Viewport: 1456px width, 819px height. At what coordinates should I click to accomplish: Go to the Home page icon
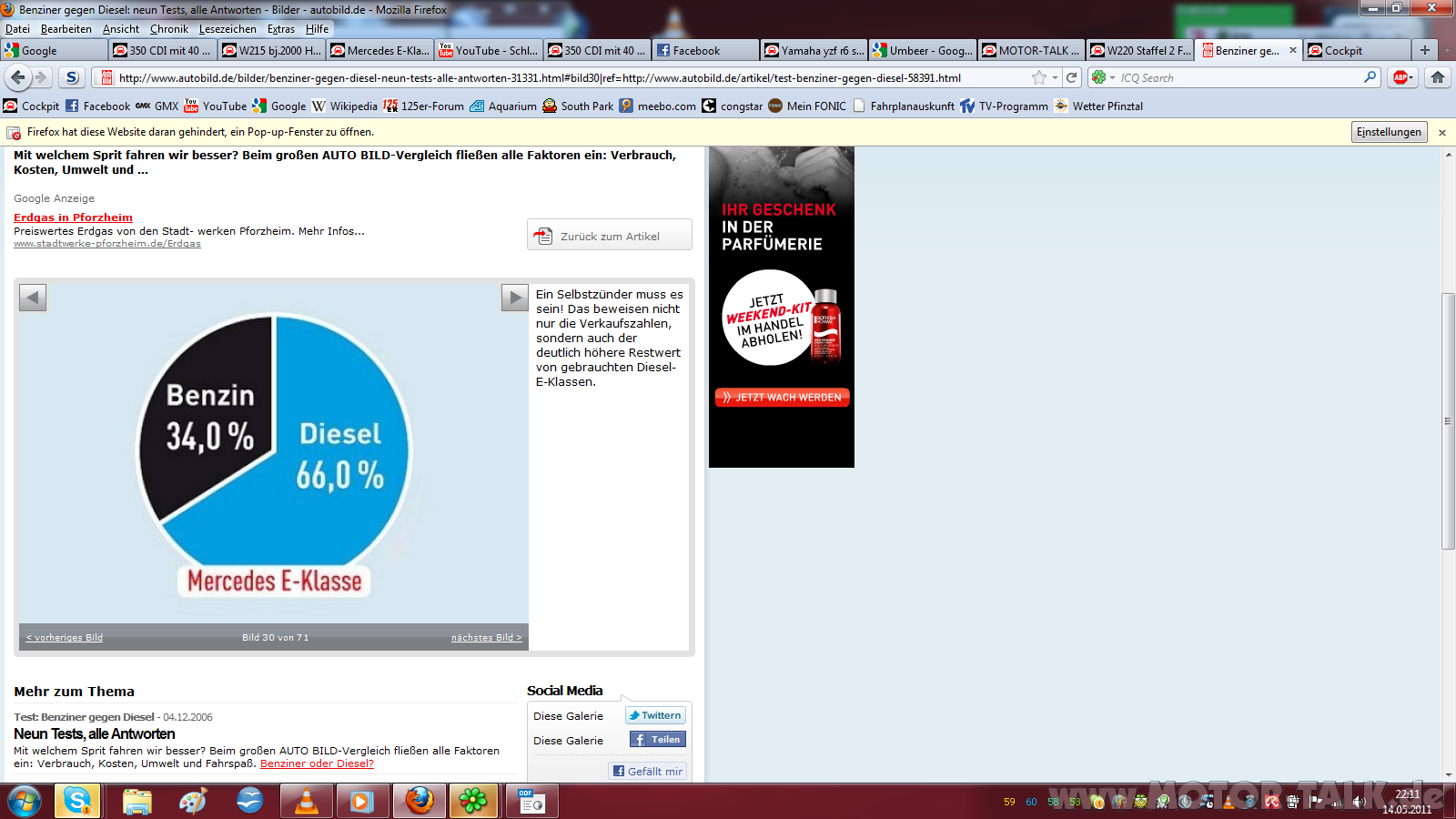click(1438, 77)
